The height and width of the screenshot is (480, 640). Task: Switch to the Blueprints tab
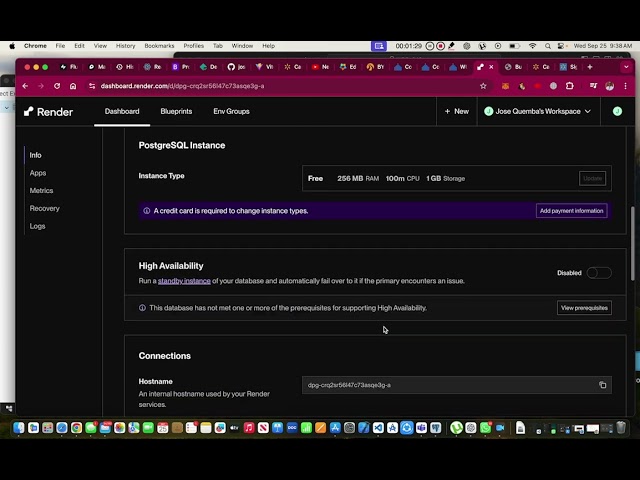point(176,111)
